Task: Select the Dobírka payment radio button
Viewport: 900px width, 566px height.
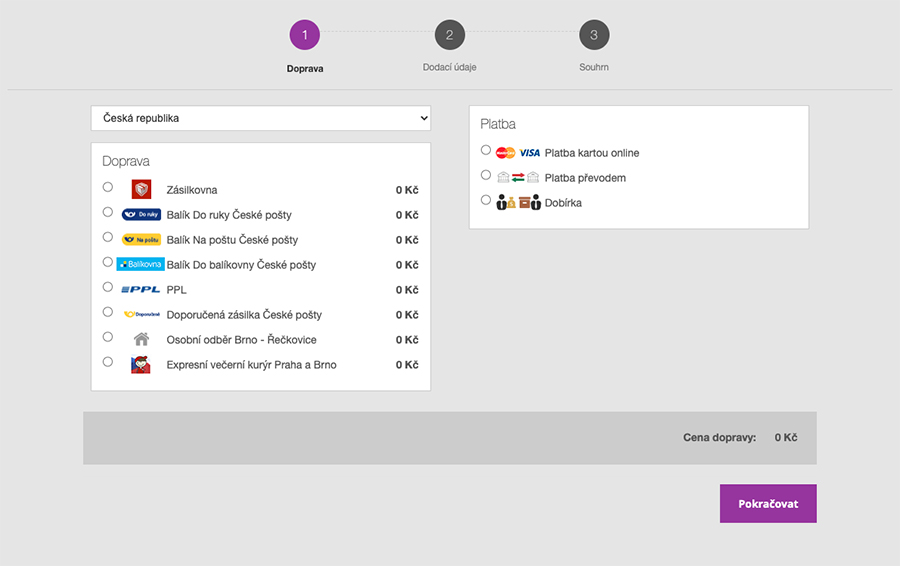Action: [x=486, y=200]
